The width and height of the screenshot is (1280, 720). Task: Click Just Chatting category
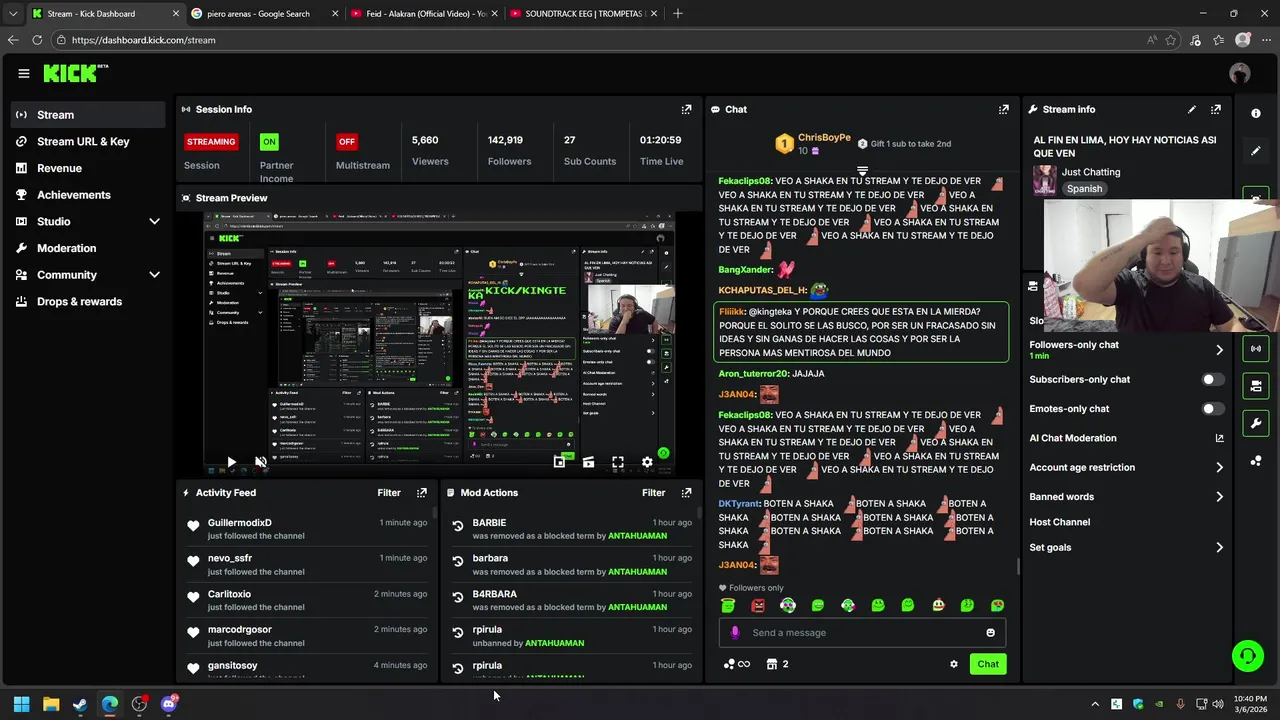tap(1091, 172)
